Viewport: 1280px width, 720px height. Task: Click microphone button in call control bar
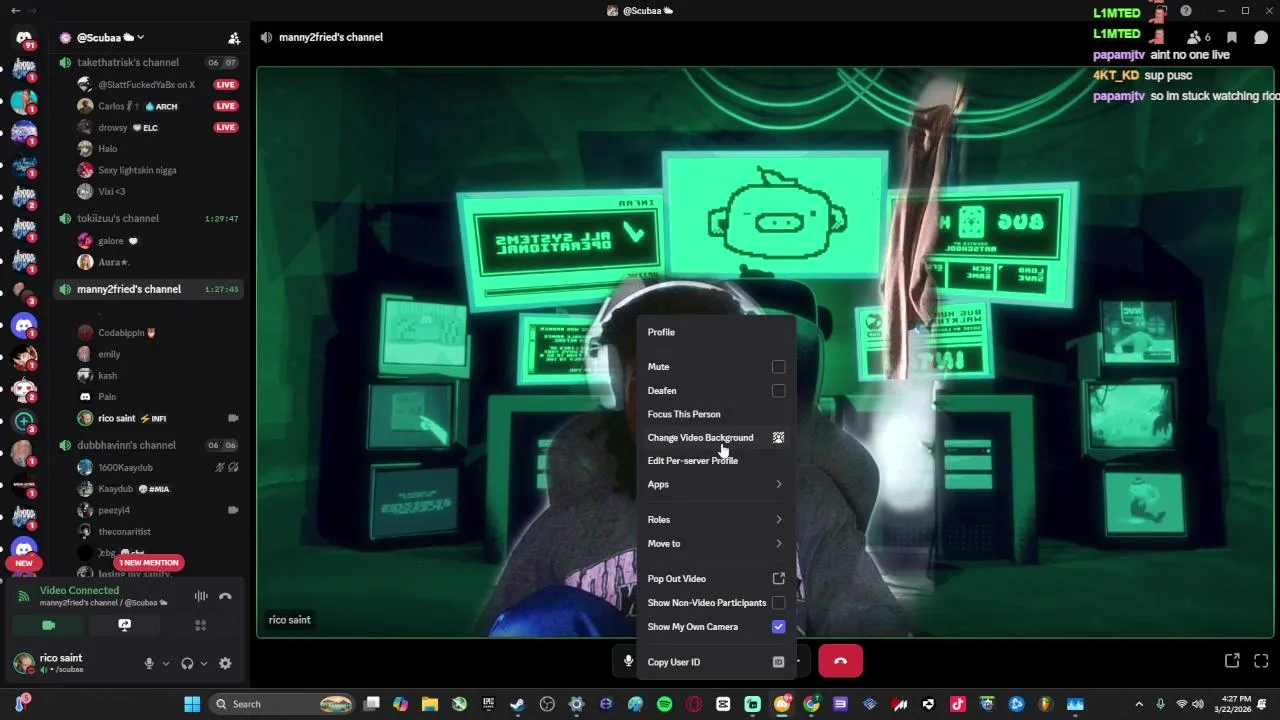click(x=628, y=661)
